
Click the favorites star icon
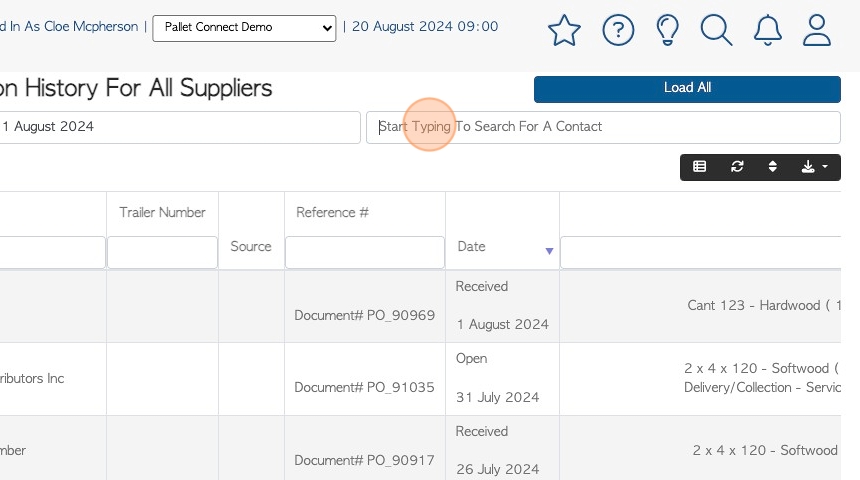pos(564,30)
